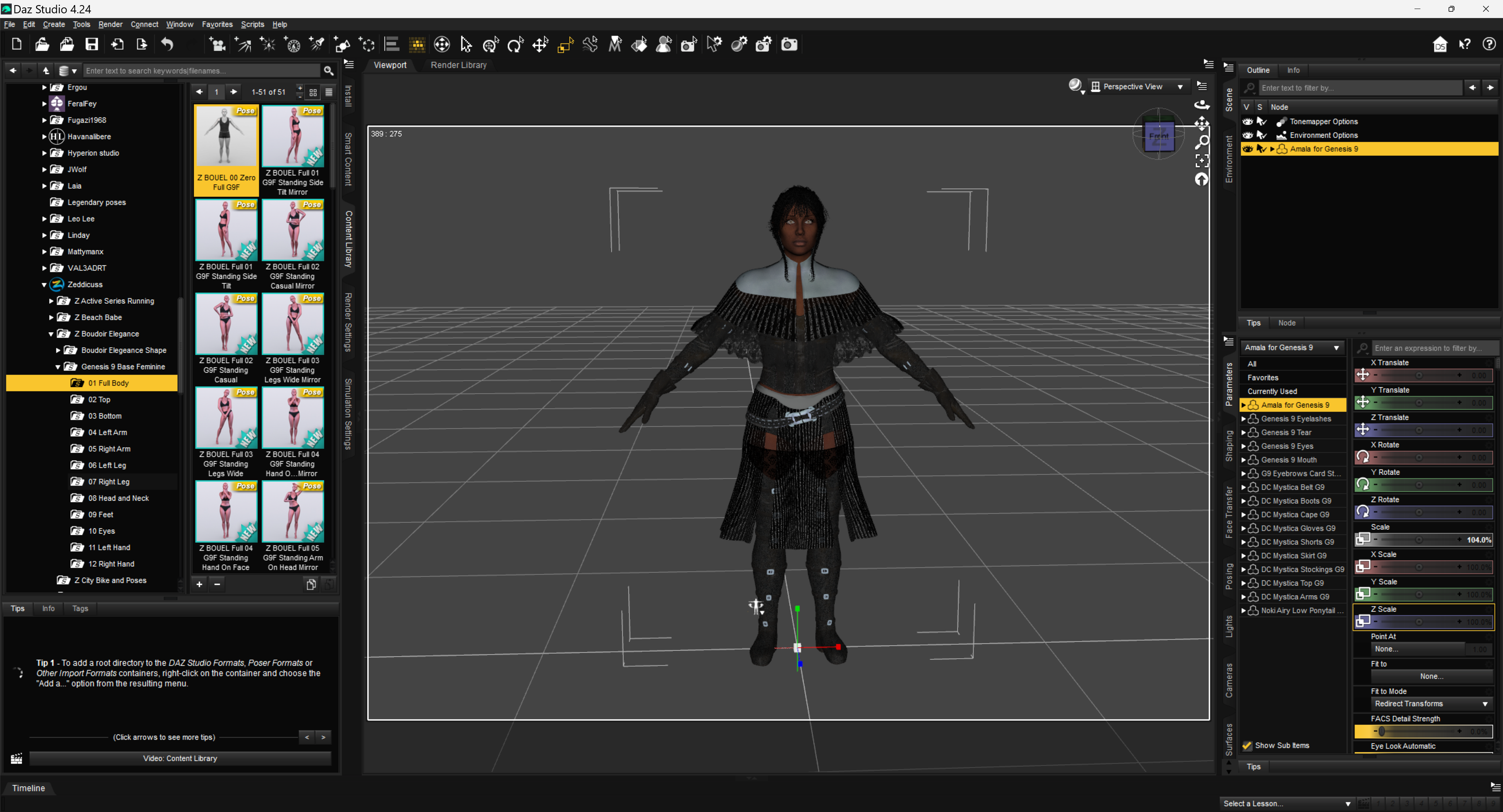Click the orbit rotate view control icon
Image resolution: width=1503 pixels, height=812 pixels.
[1202, 105]
